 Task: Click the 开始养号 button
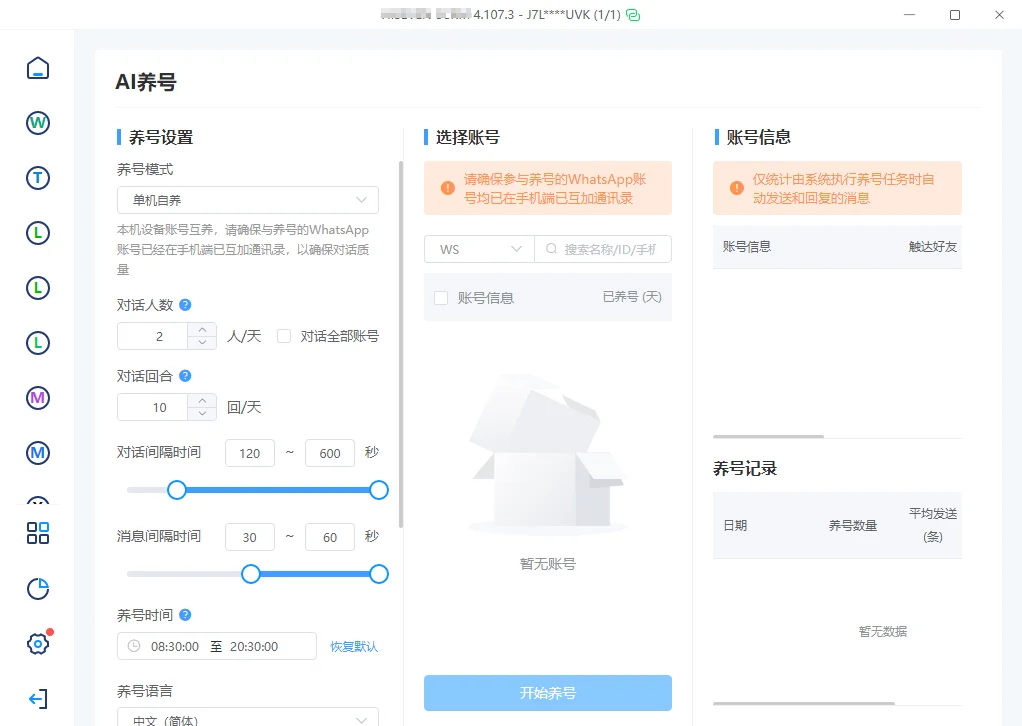[x=547, y=692]
